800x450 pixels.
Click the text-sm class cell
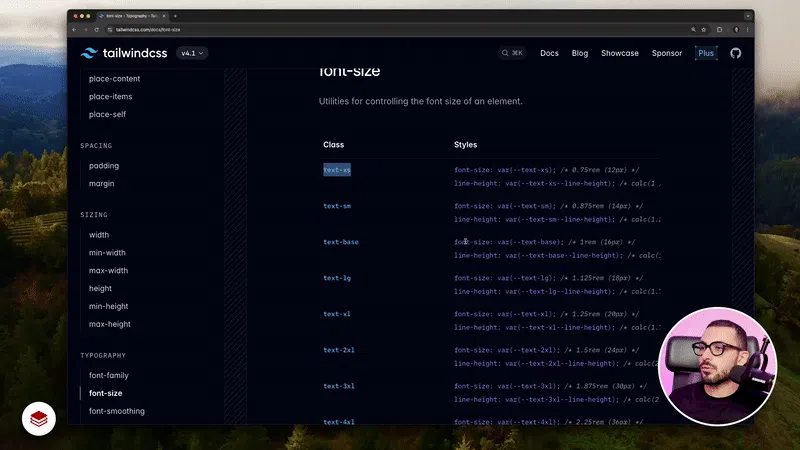(337, 206)
